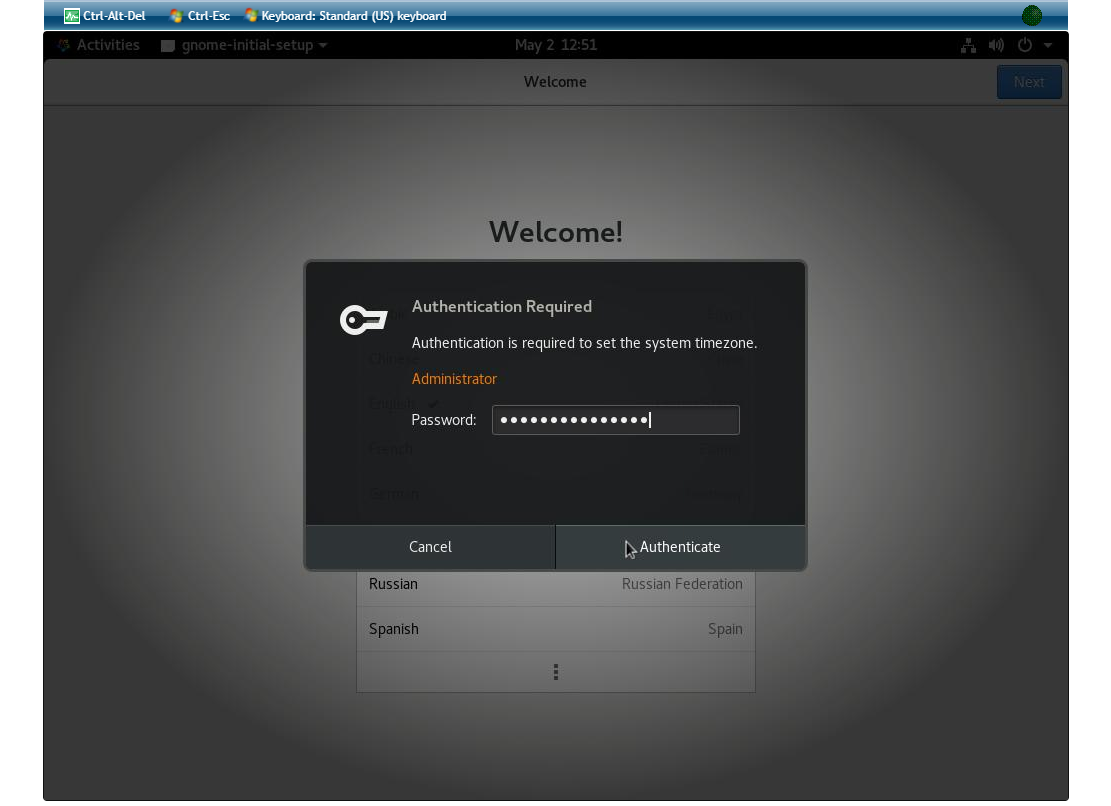Focus the Password input field

pyautogui.click(x=615, y=420)
